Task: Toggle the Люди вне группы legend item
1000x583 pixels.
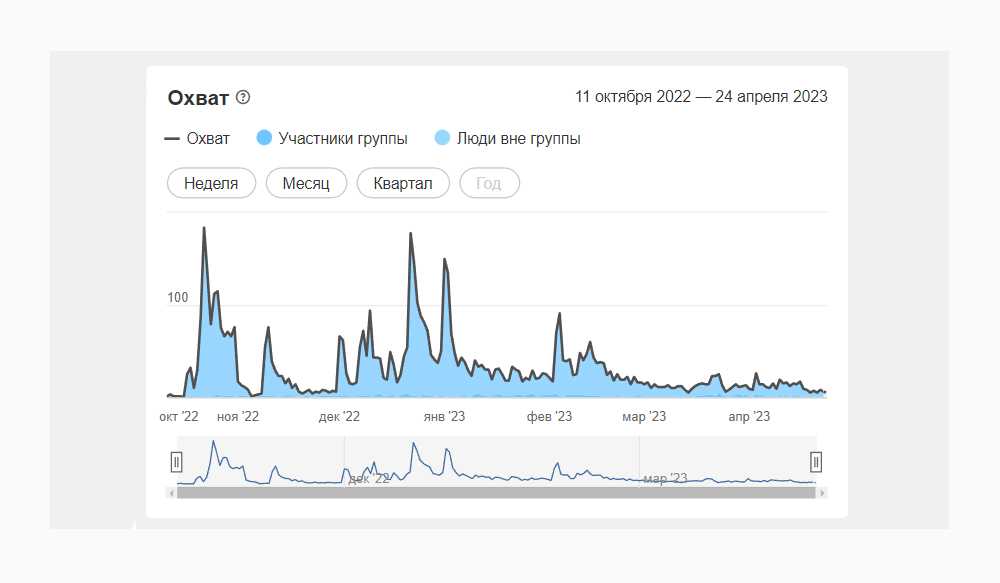Action: 507,139
